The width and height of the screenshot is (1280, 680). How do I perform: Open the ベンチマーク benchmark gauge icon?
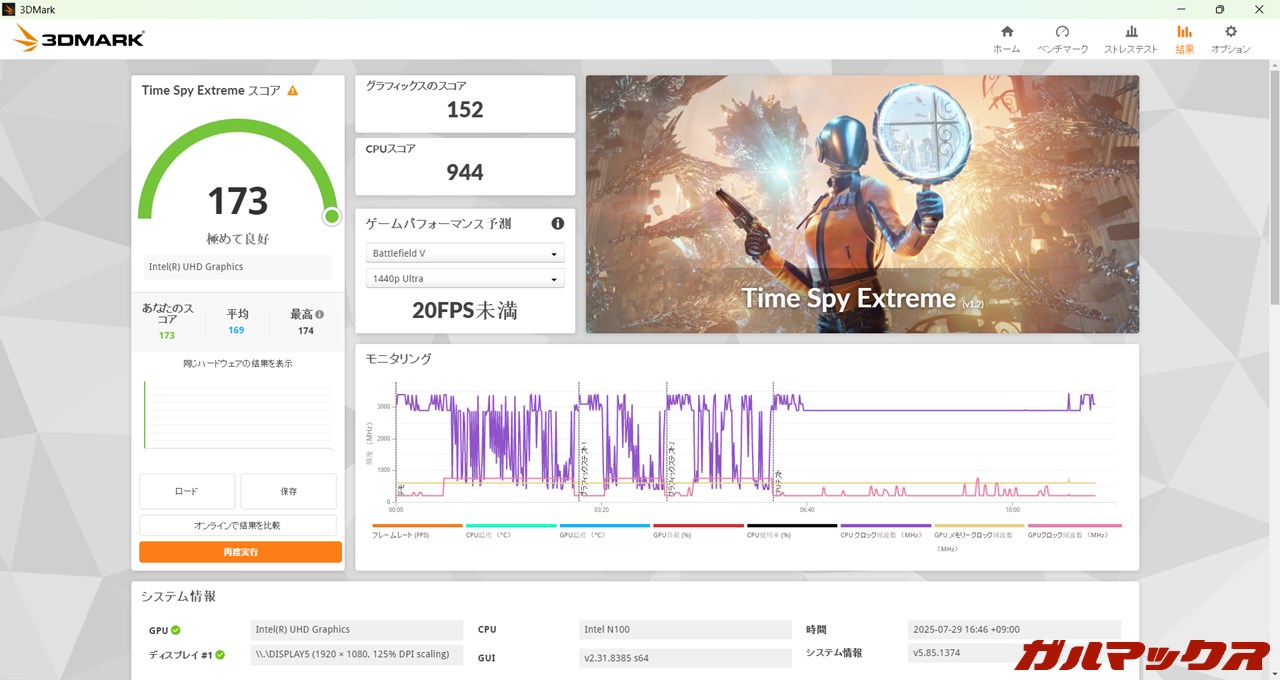(x=1062, y=32)
